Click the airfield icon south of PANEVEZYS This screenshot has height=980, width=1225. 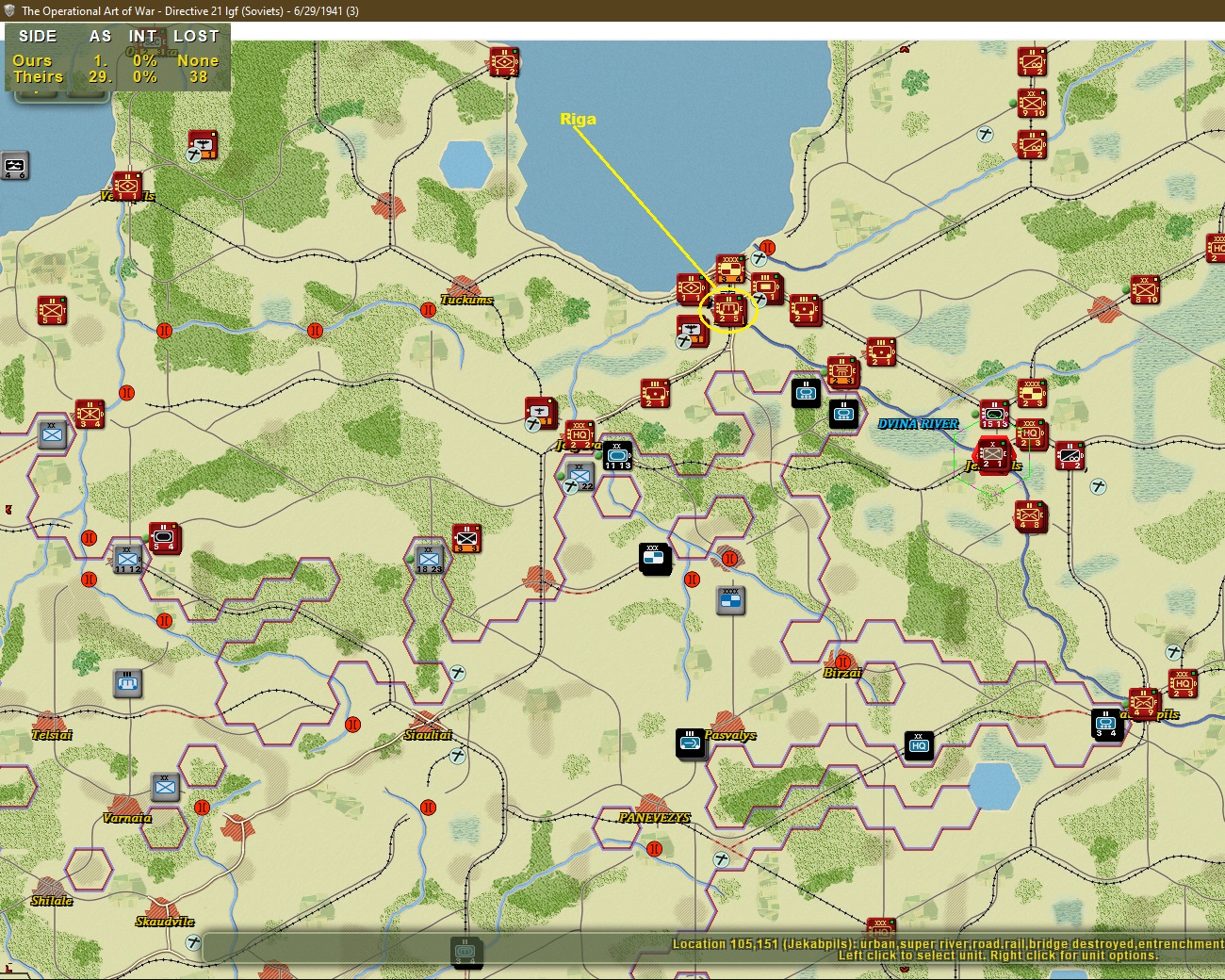pyautogui.click(x=721, y=859)
